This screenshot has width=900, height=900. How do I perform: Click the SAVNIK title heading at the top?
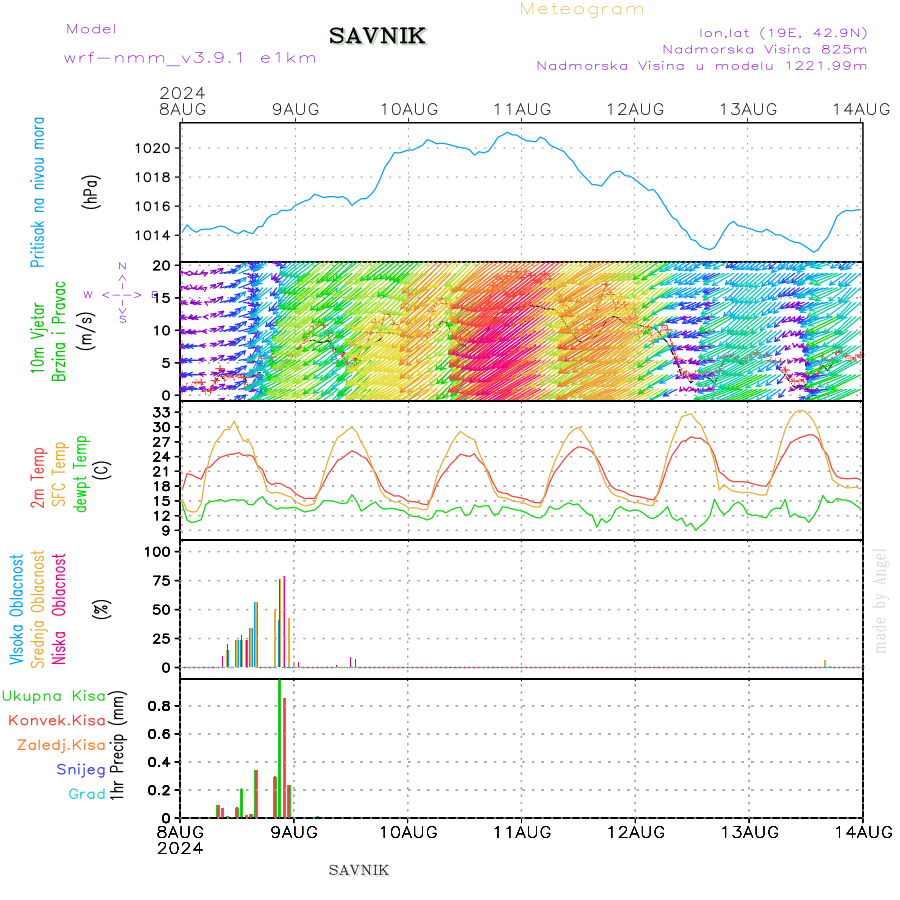coord(377,36)
